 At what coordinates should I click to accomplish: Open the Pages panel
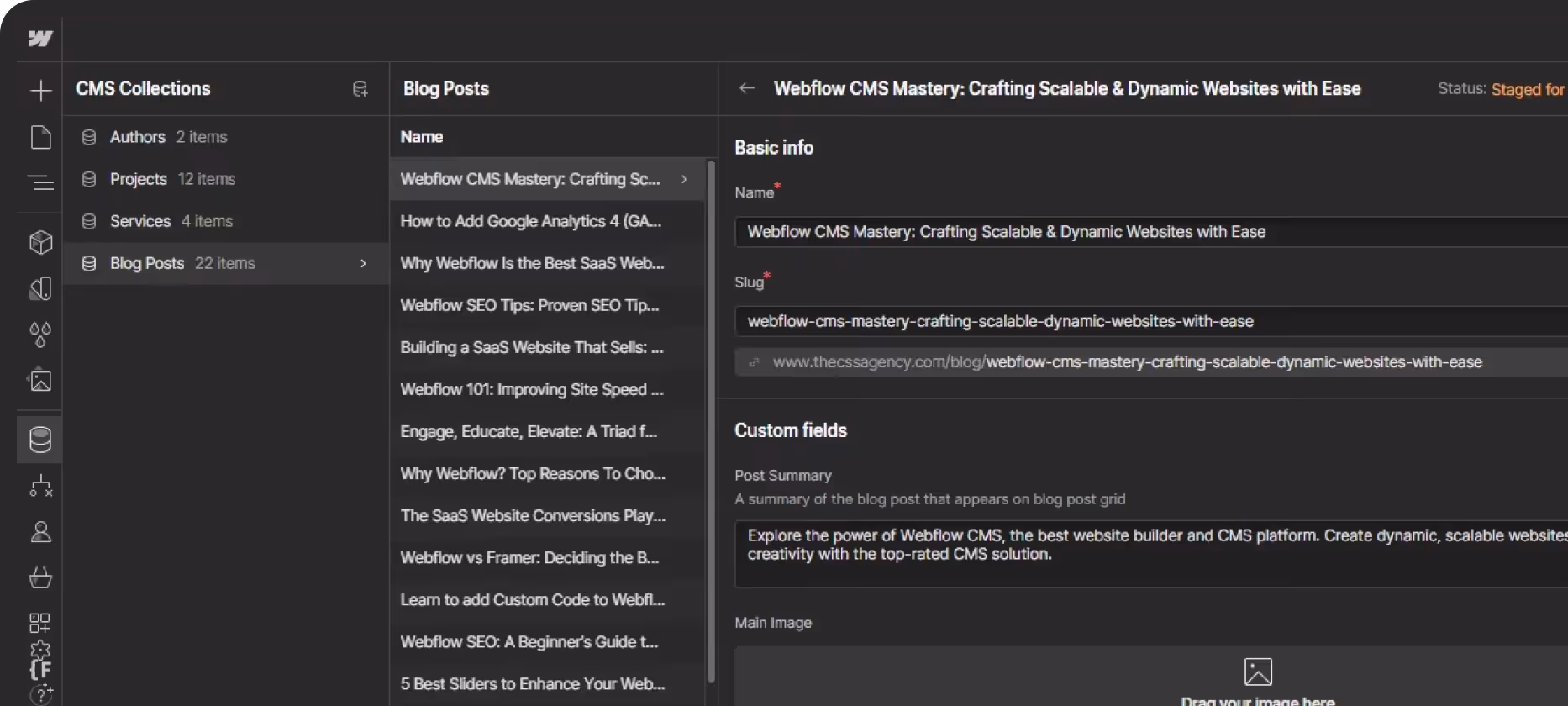coord(40,137)
